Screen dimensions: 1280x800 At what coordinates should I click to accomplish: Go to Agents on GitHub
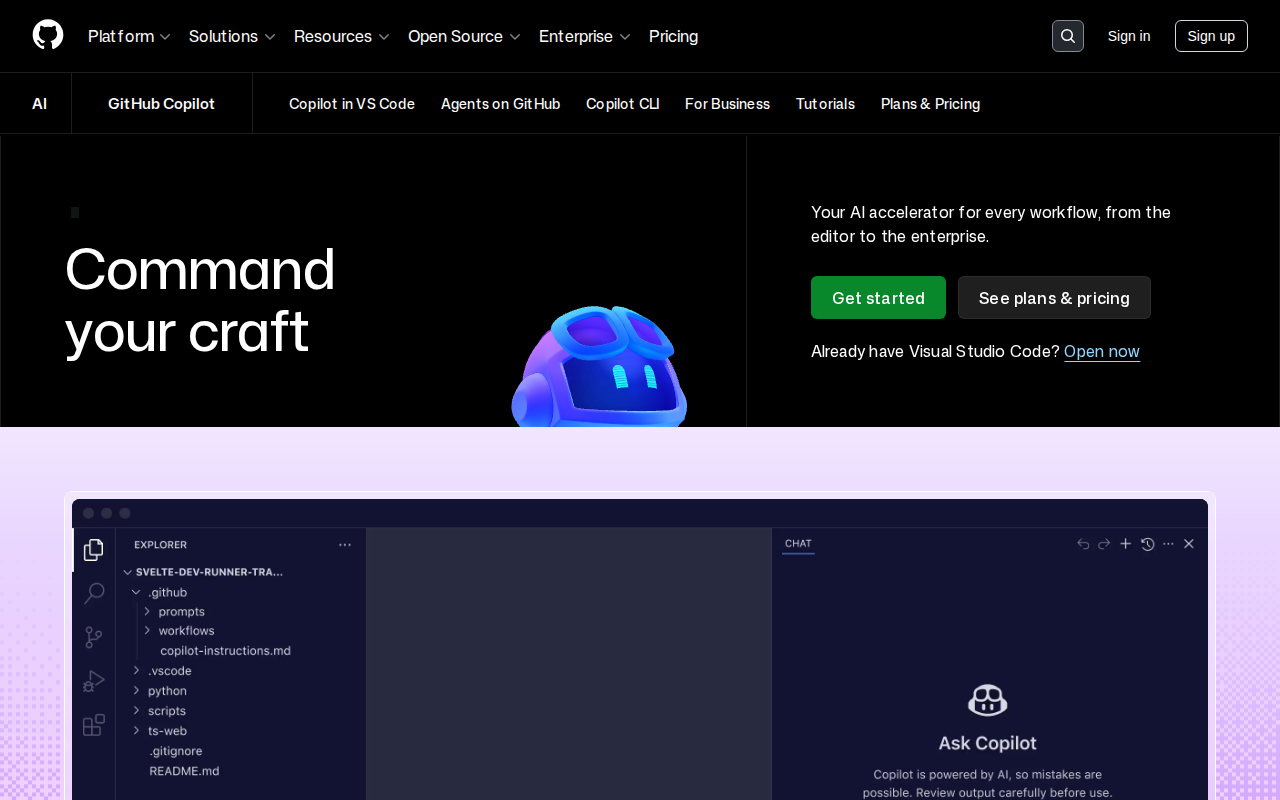coord(500,104)
